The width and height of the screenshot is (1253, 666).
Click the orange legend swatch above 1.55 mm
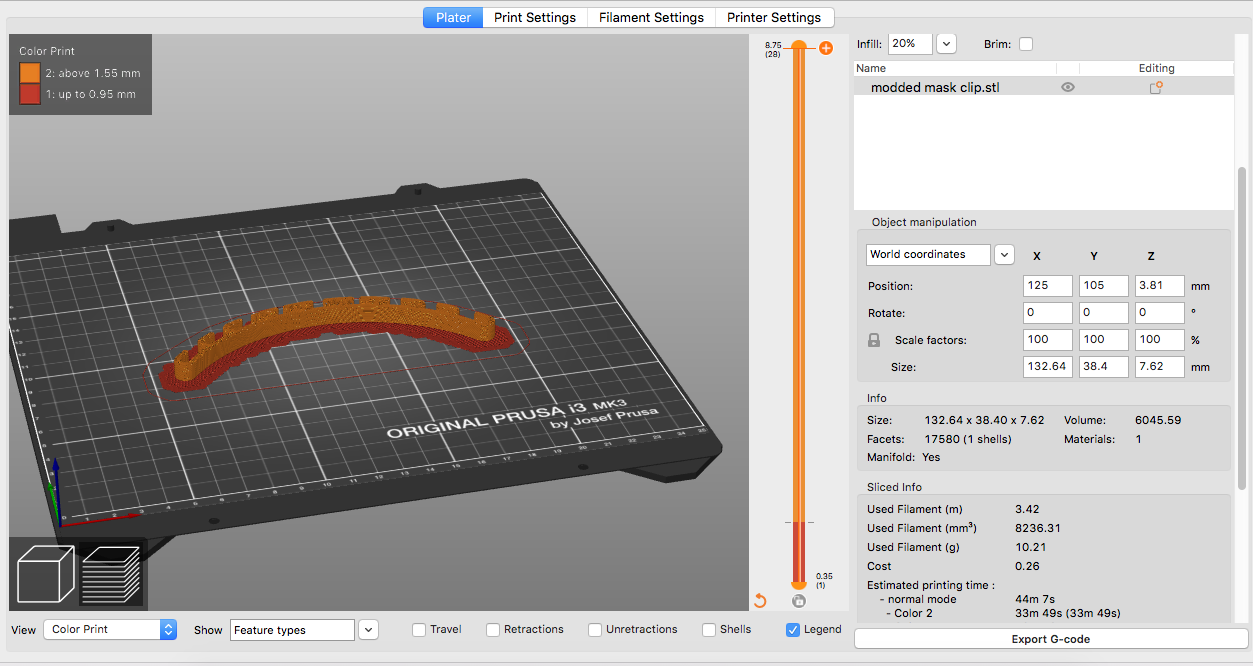30,73
